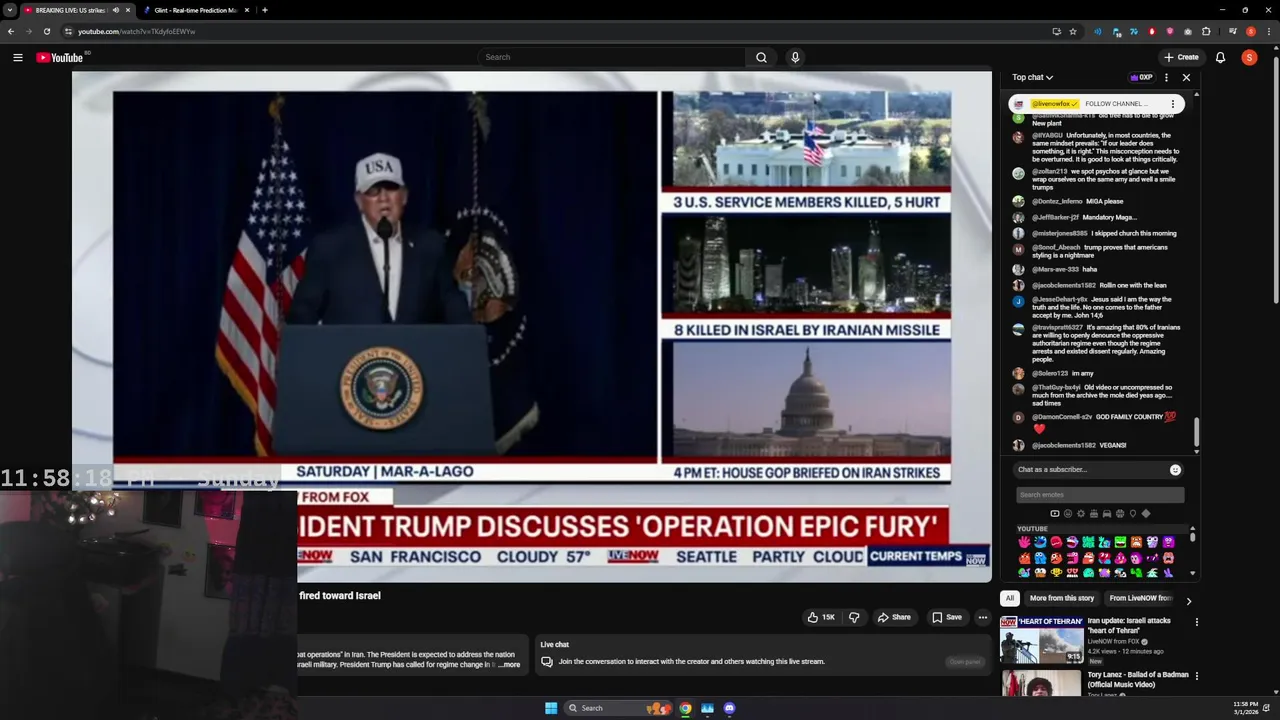The image size is (1280, 720).
Task: Select the All filter chip
Action: (x=1010, y=598)
